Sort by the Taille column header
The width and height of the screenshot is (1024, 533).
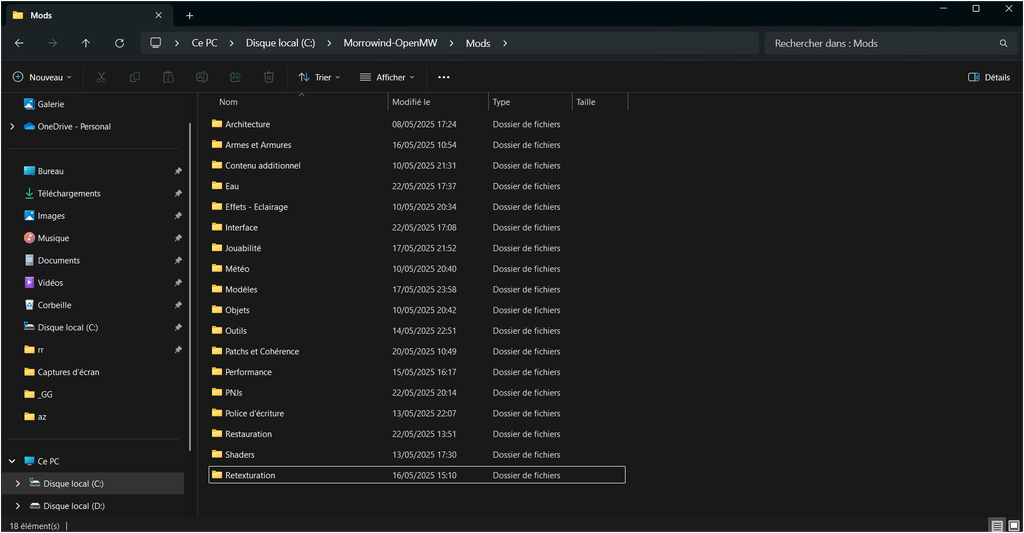coord(600,102)
